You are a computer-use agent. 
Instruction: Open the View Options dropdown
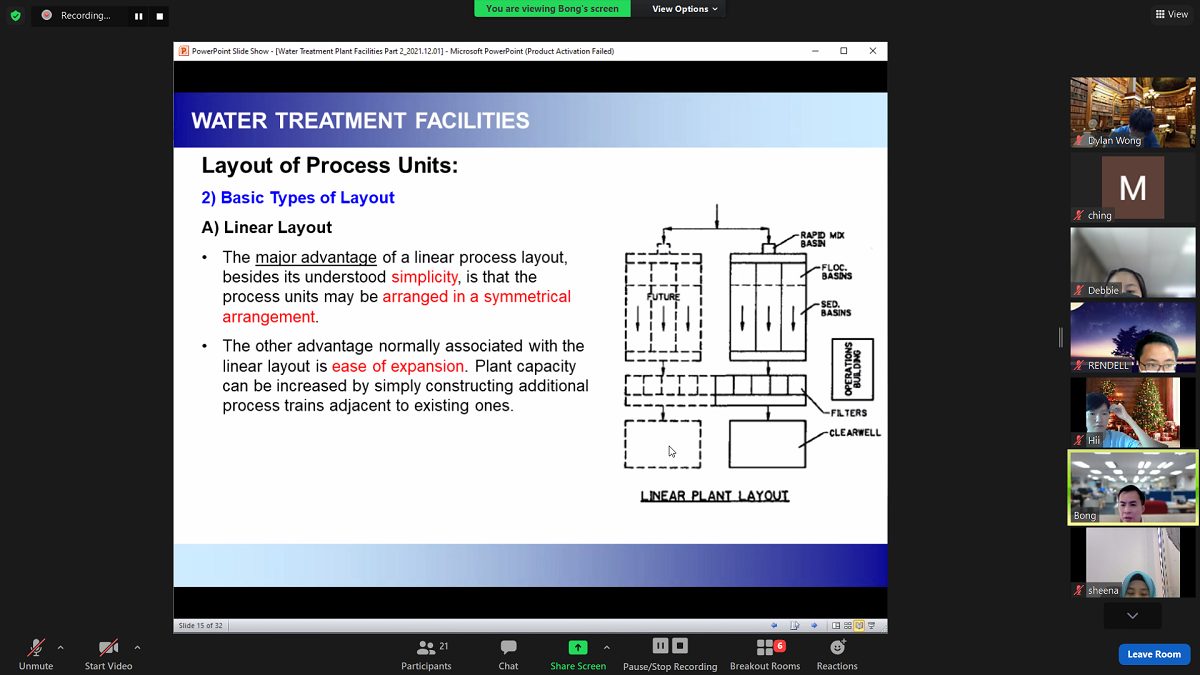(685, 9)
